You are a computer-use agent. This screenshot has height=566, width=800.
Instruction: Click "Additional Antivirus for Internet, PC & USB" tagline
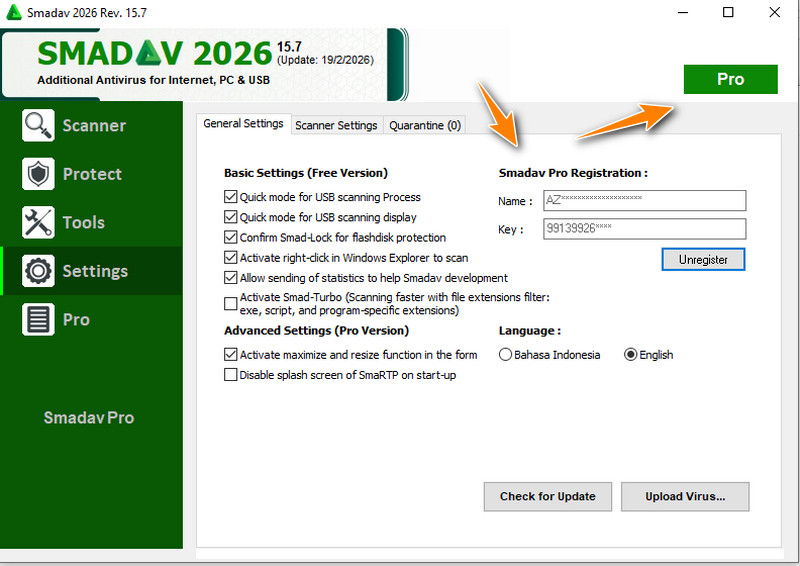click(154, 80)
